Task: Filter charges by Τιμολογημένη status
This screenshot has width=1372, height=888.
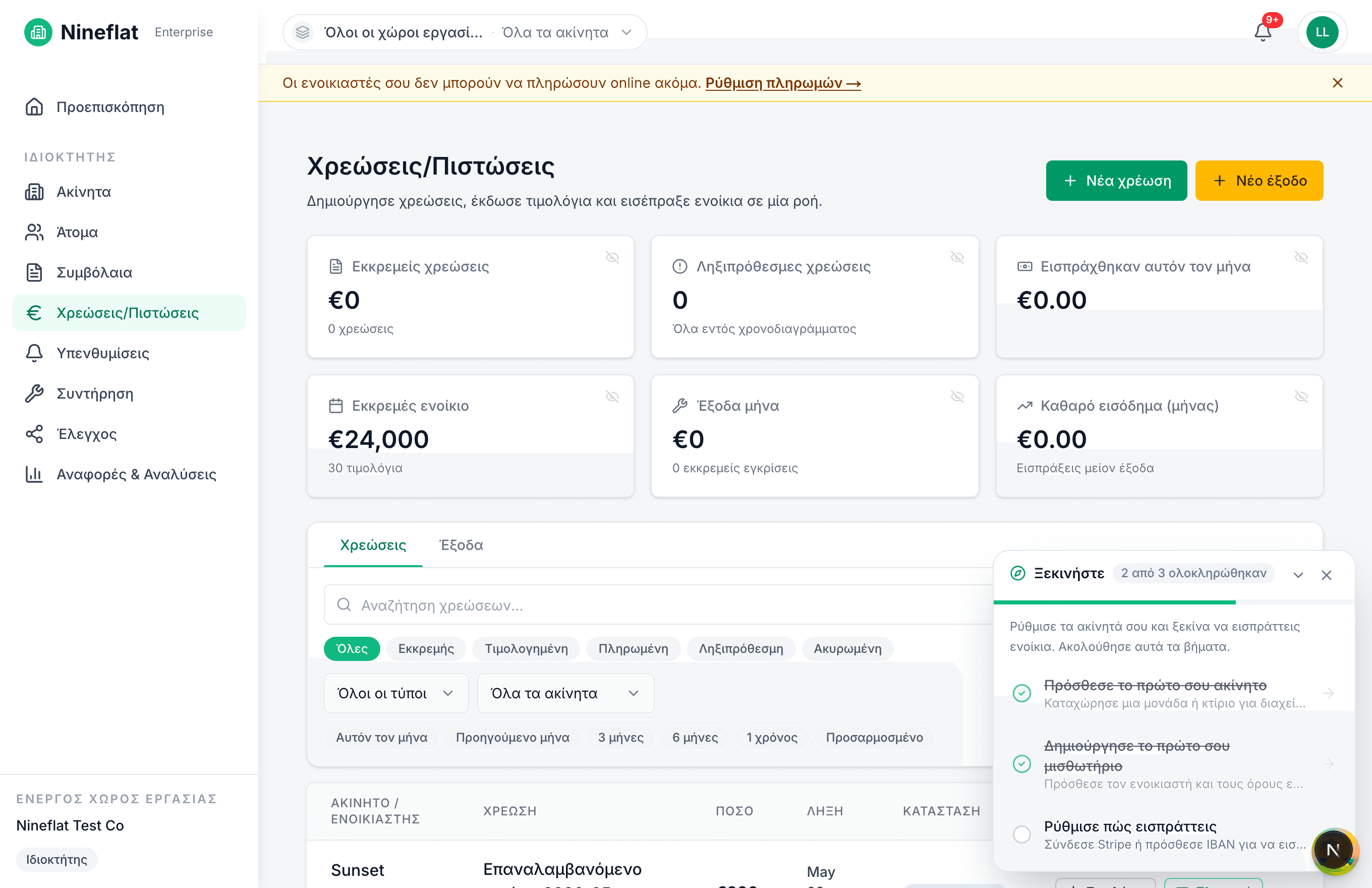Action: pos(526,649)
